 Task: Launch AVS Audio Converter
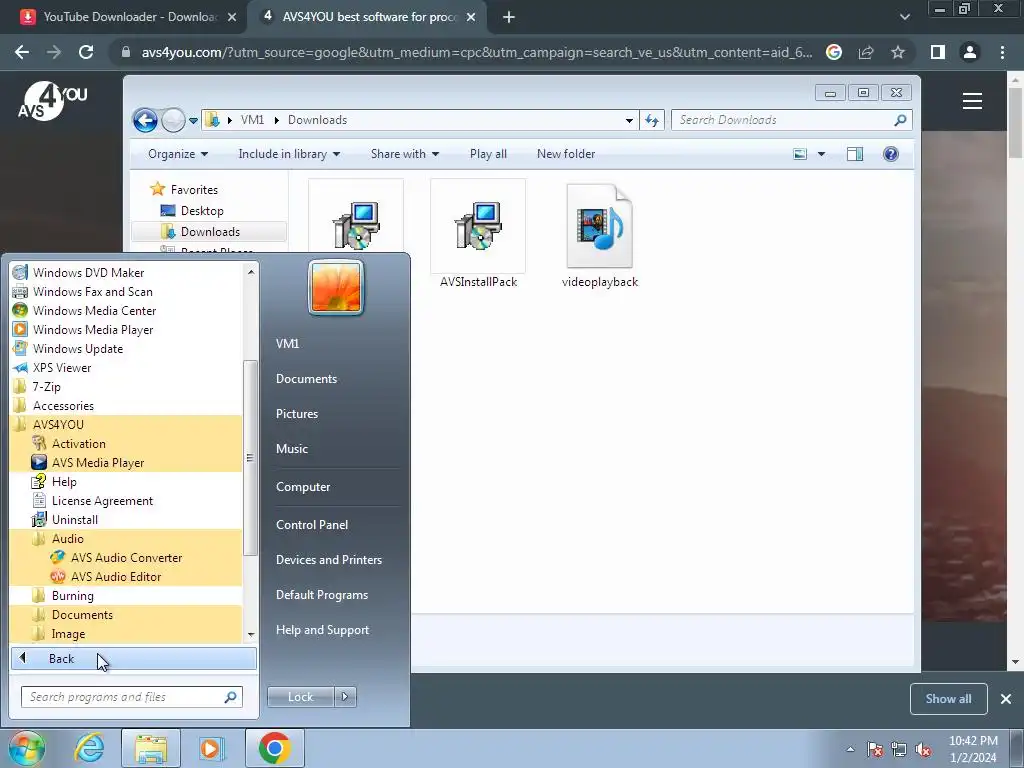coord(127,556)
